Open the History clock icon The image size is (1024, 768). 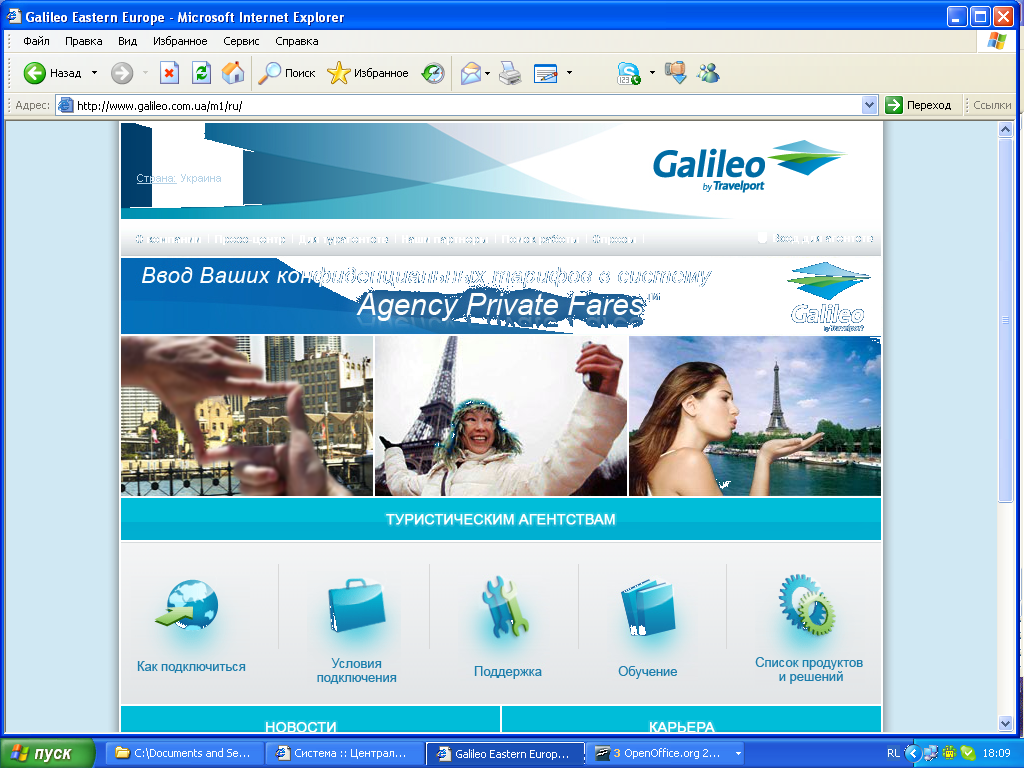coord(433,72)
